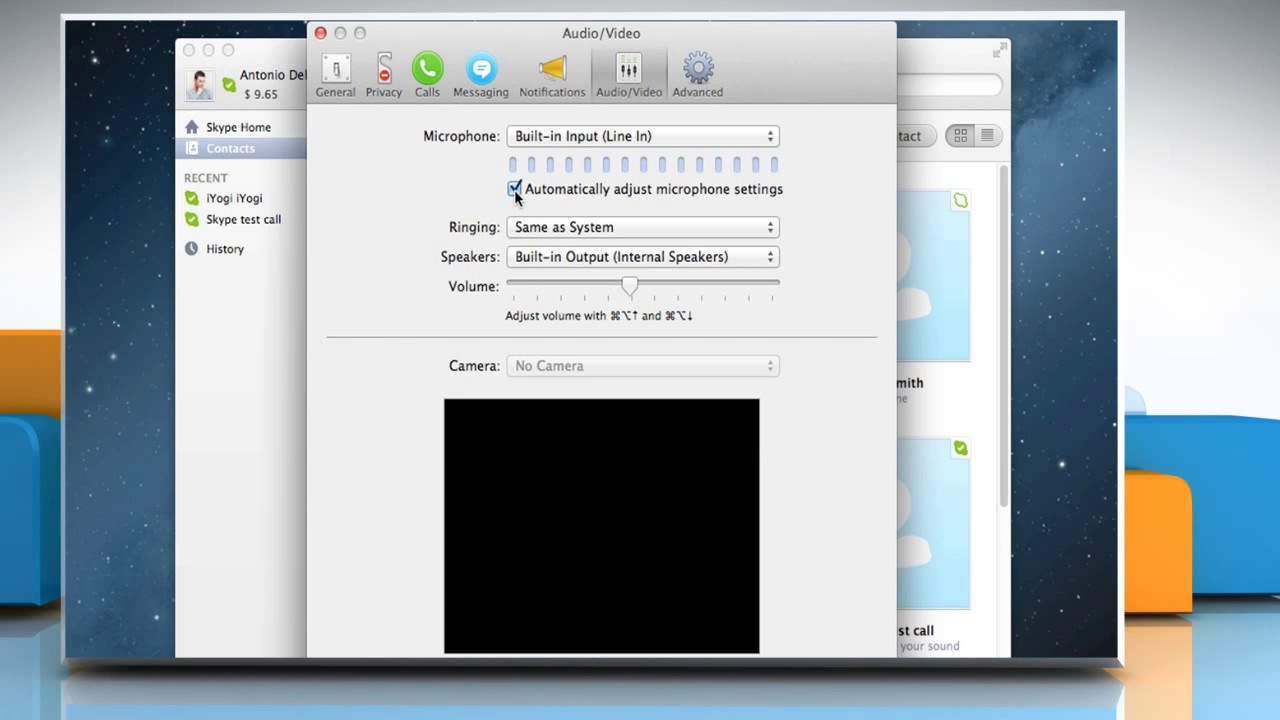Click the Skype credit balance $ 9.65
The height and width of the screenshot is (720, 1280).
tap(260, 94)
